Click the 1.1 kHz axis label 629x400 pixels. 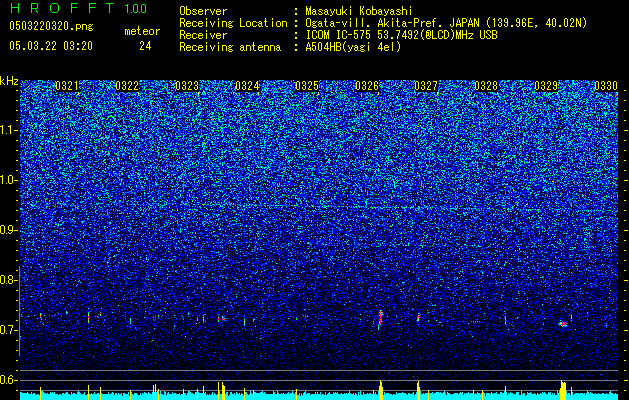coord(8,130)
